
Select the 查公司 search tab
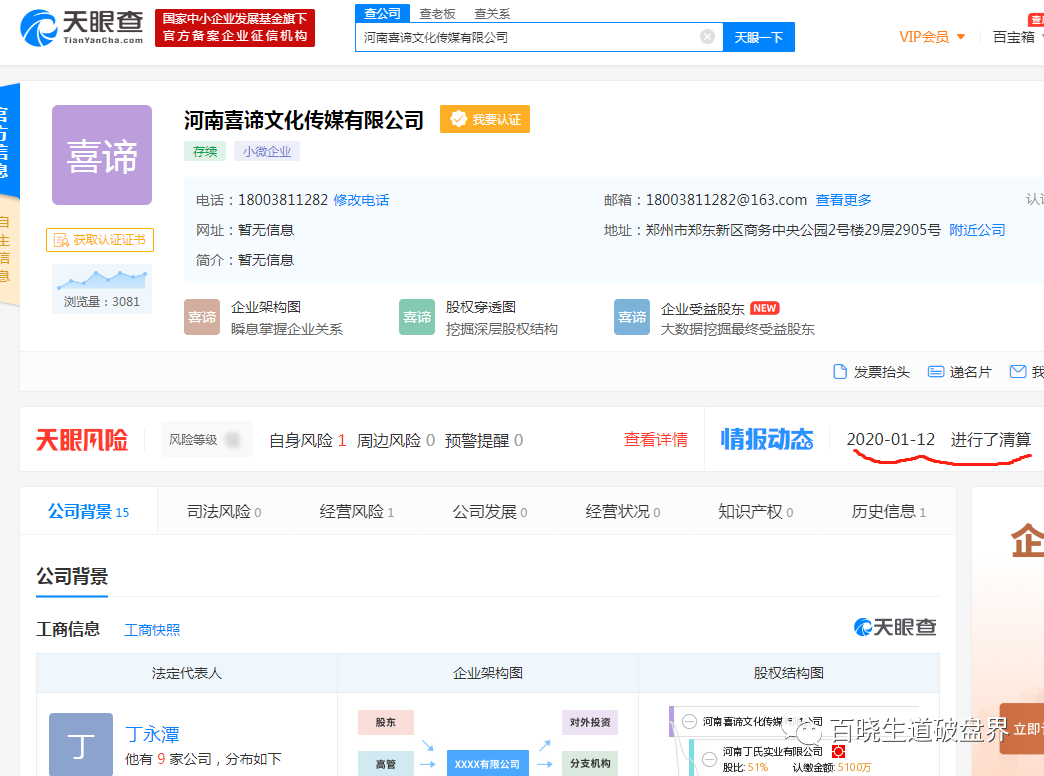tap(382, 13)
